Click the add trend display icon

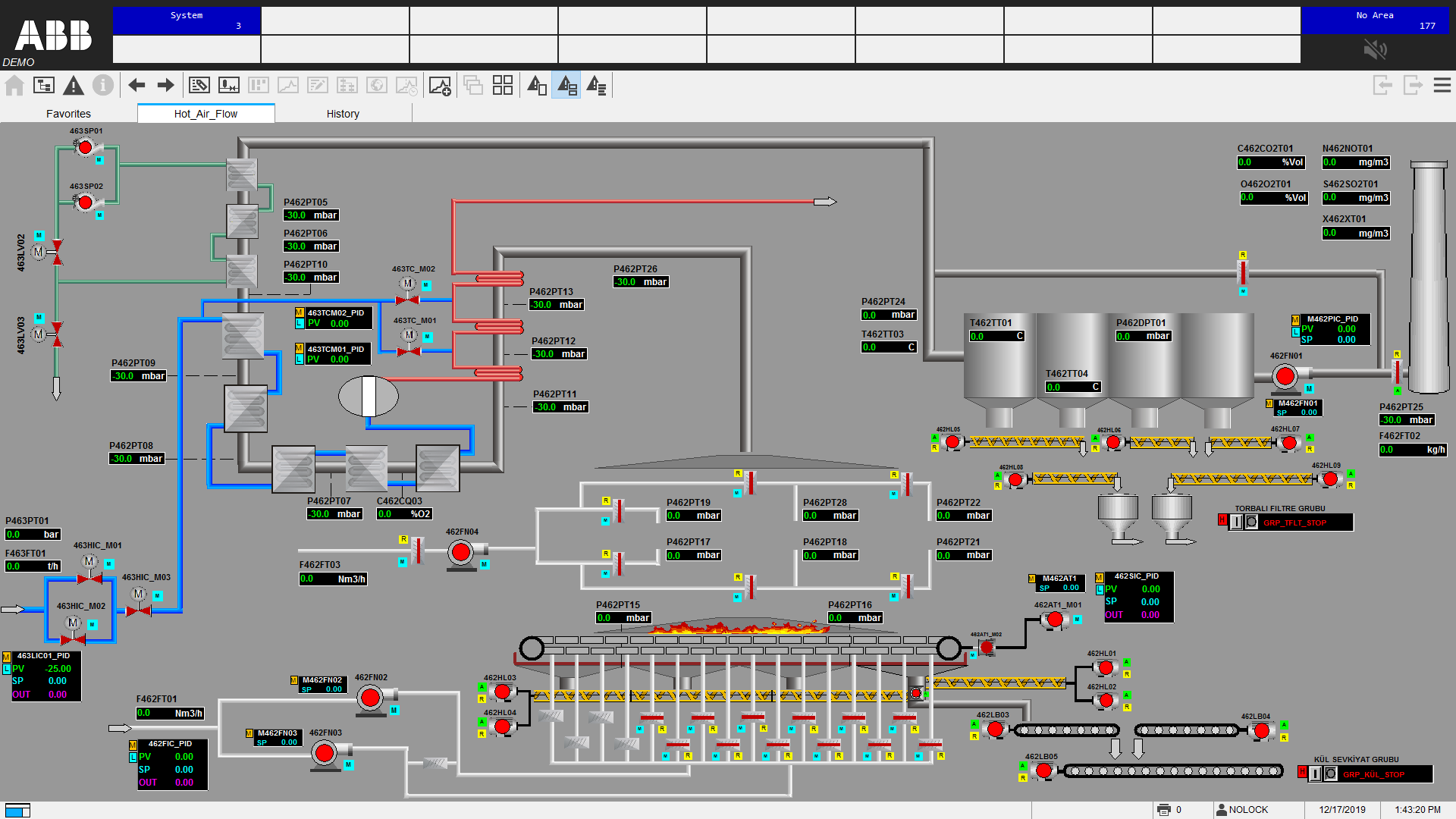(x=440, y=86)
